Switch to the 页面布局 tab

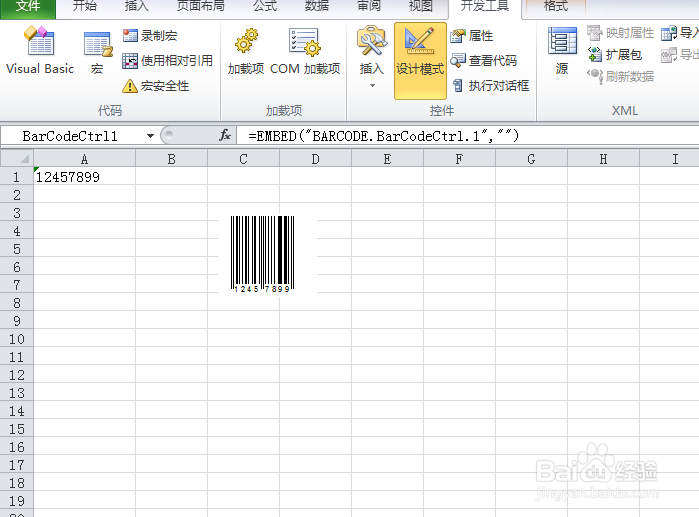tap(201, 6)
